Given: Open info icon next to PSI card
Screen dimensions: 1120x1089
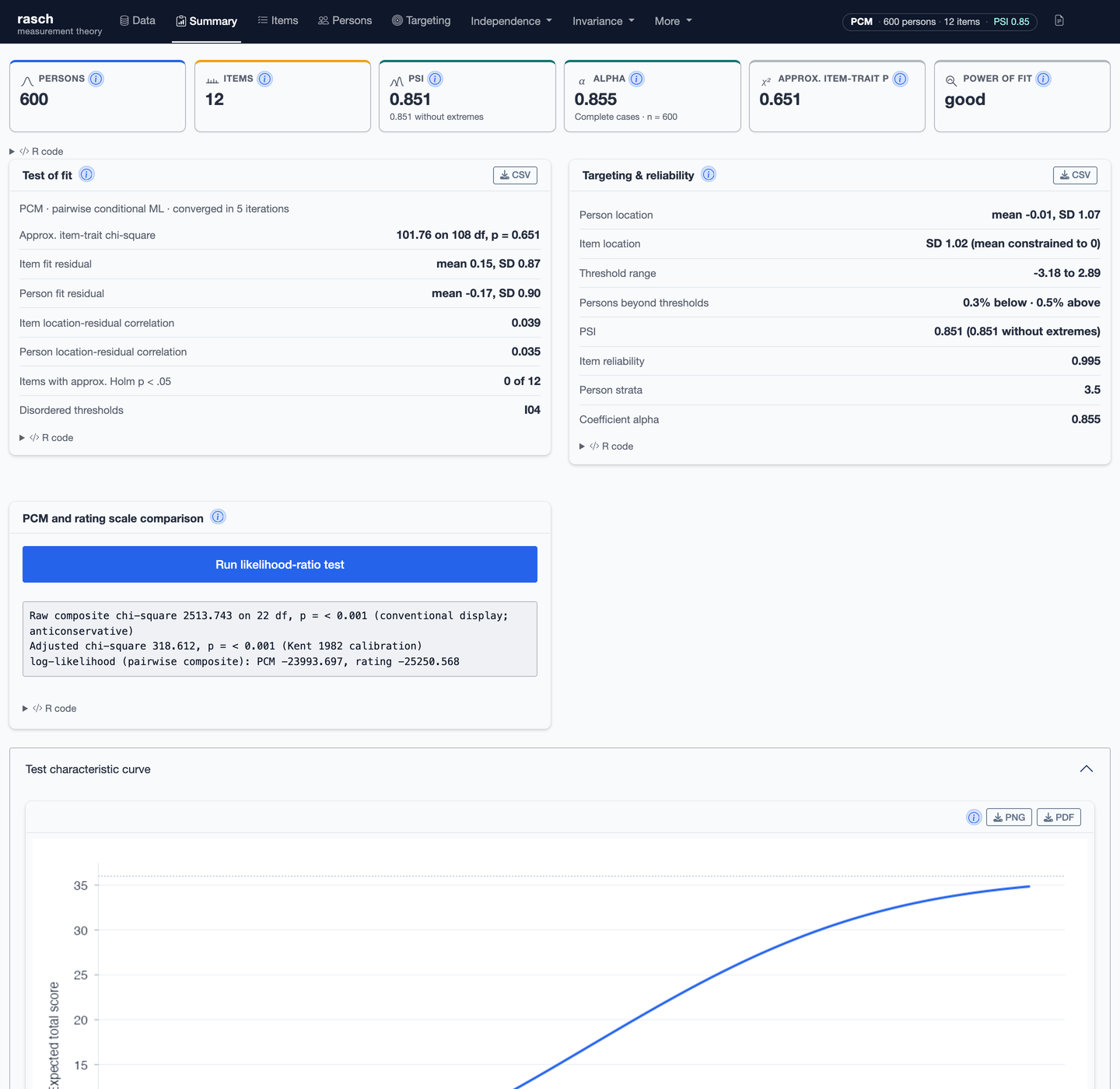Looking at the screenshot, I should tap(435, 79).
